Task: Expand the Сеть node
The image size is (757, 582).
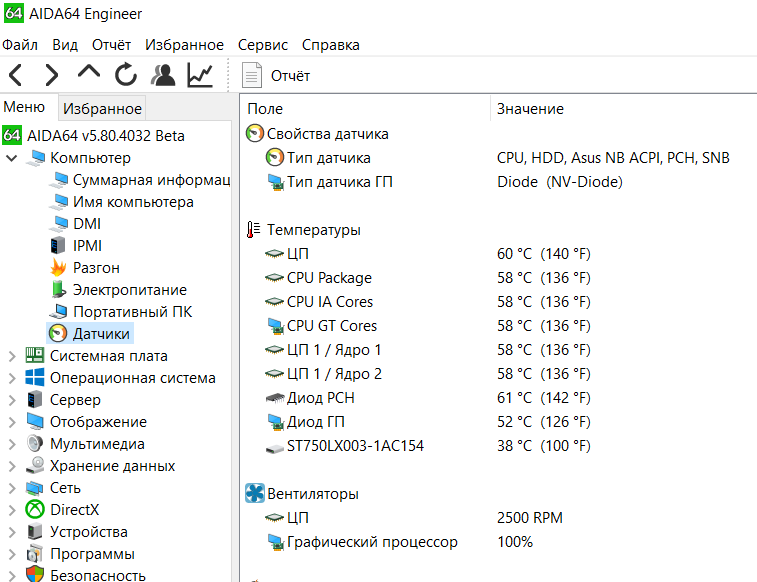Action: coord(12,488)
